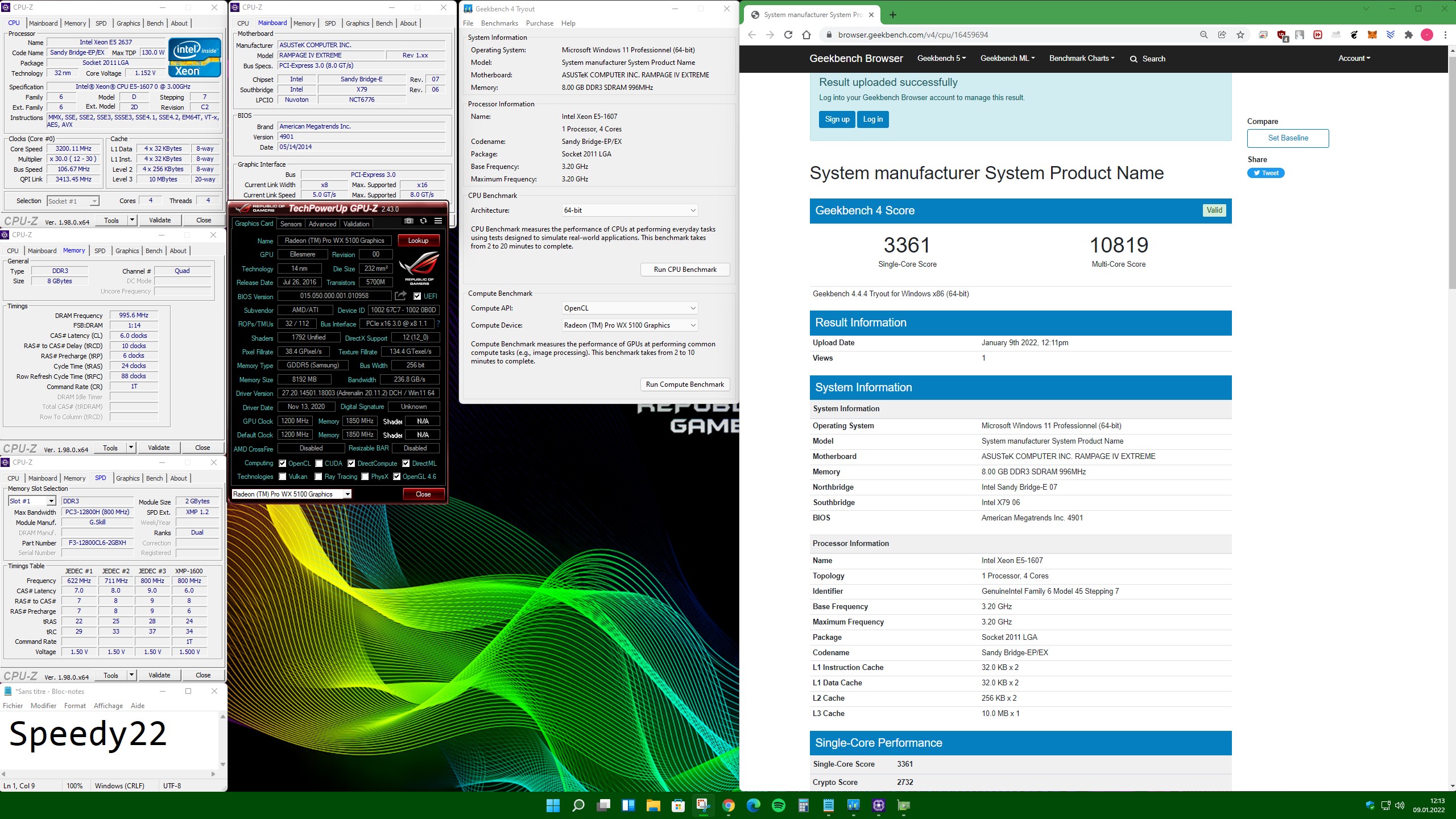Toggle the DirectCompute checkbox in GPU-Z

351,463
